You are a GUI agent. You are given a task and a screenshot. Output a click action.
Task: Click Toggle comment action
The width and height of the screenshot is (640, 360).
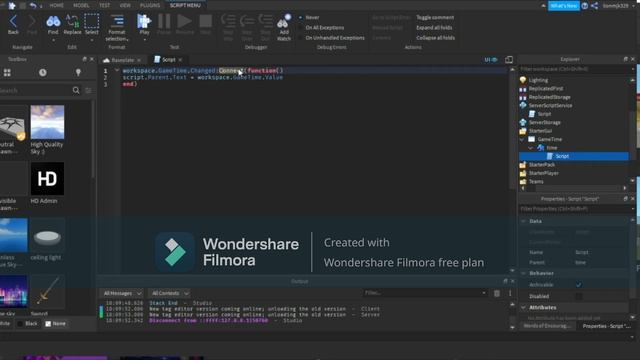click(x=435, y=18)
